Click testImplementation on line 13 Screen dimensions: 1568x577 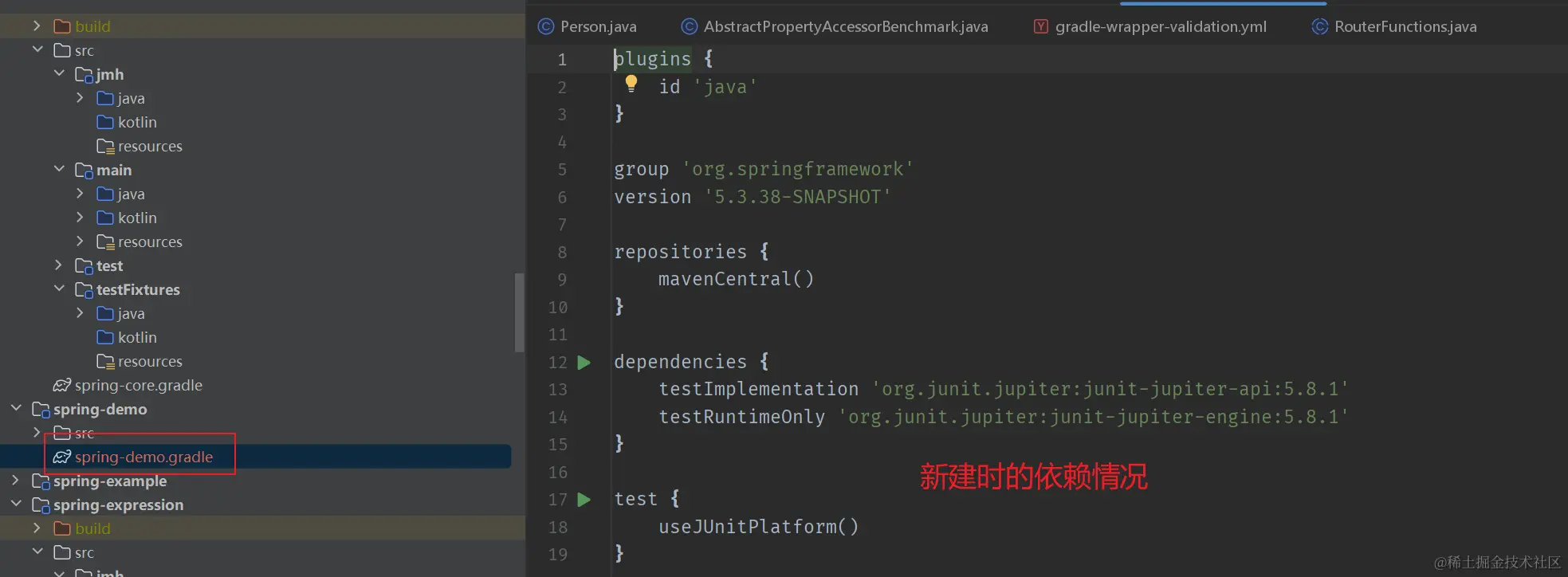coord(759,389)
